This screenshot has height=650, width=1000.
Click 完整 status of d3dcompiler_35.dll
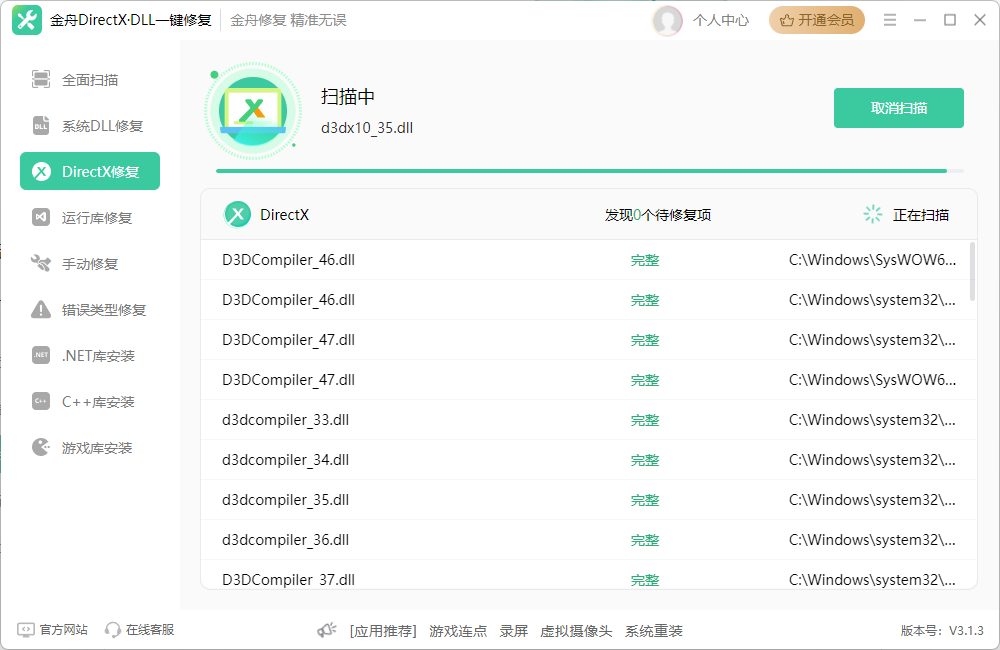(645, 501)
